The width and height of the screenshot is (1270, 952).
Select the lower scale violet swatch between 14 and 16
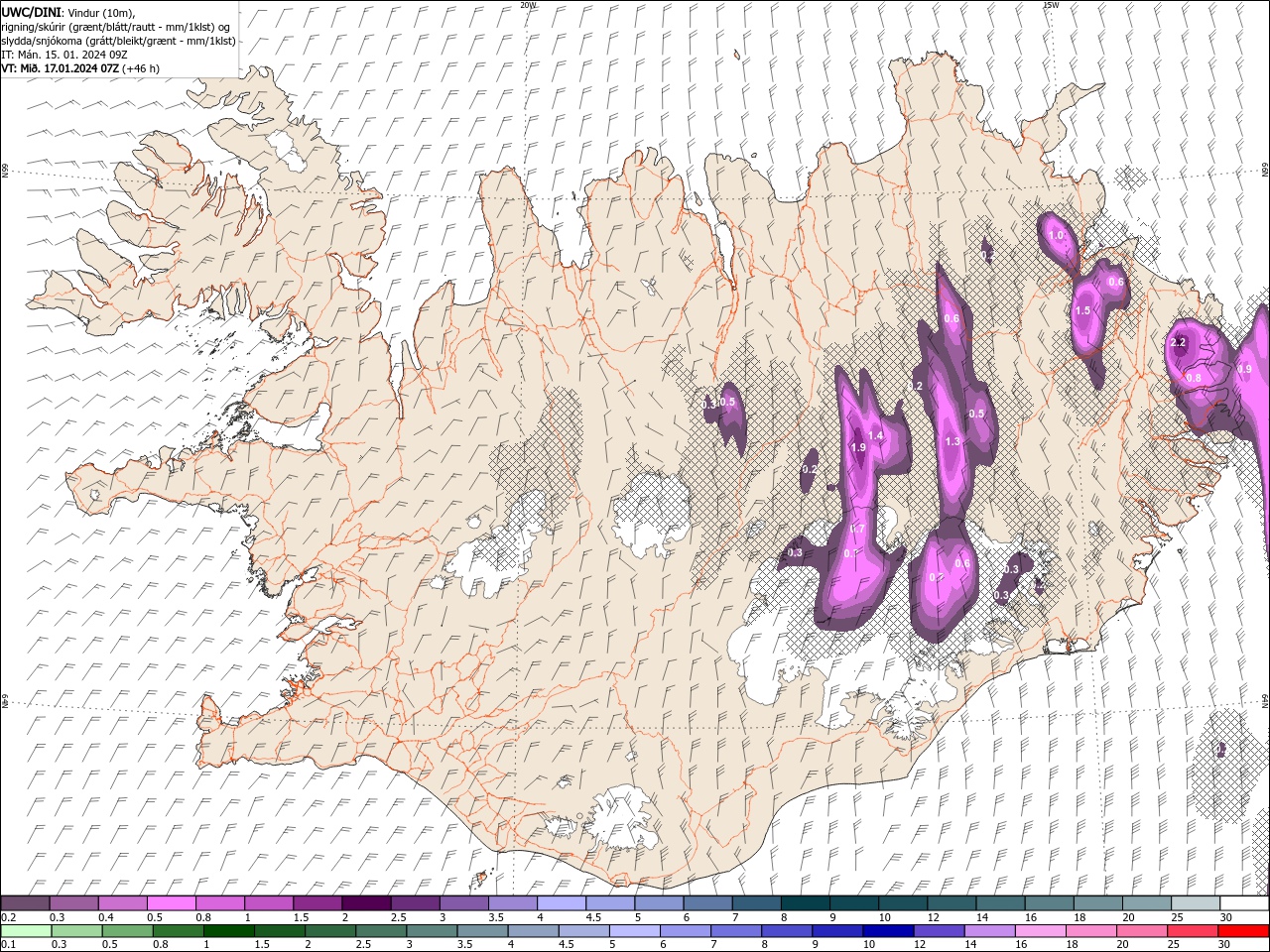[989, 931]
